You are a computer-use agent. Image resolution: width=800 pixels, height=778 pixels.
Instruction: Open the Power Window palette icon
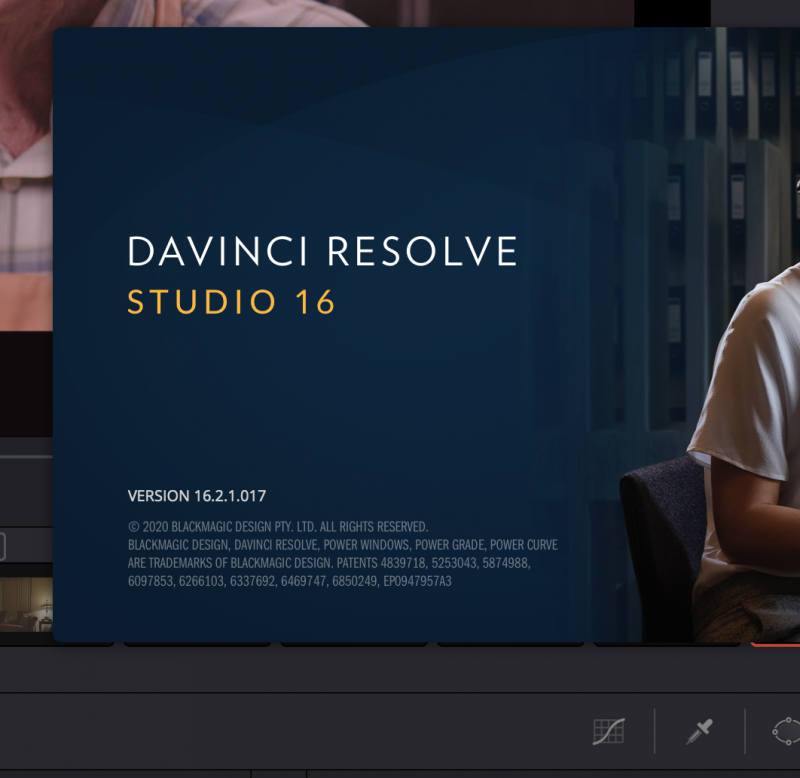coord(787,731)
